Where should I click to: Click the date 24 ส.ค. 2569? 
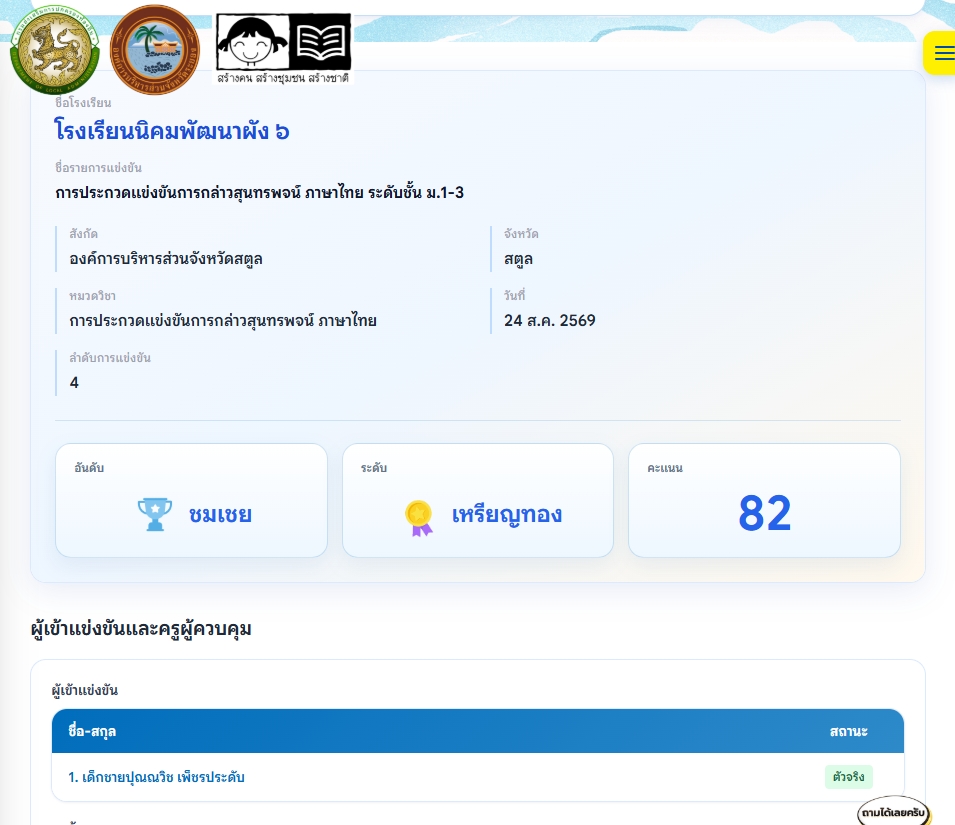(x=549, y=320)
